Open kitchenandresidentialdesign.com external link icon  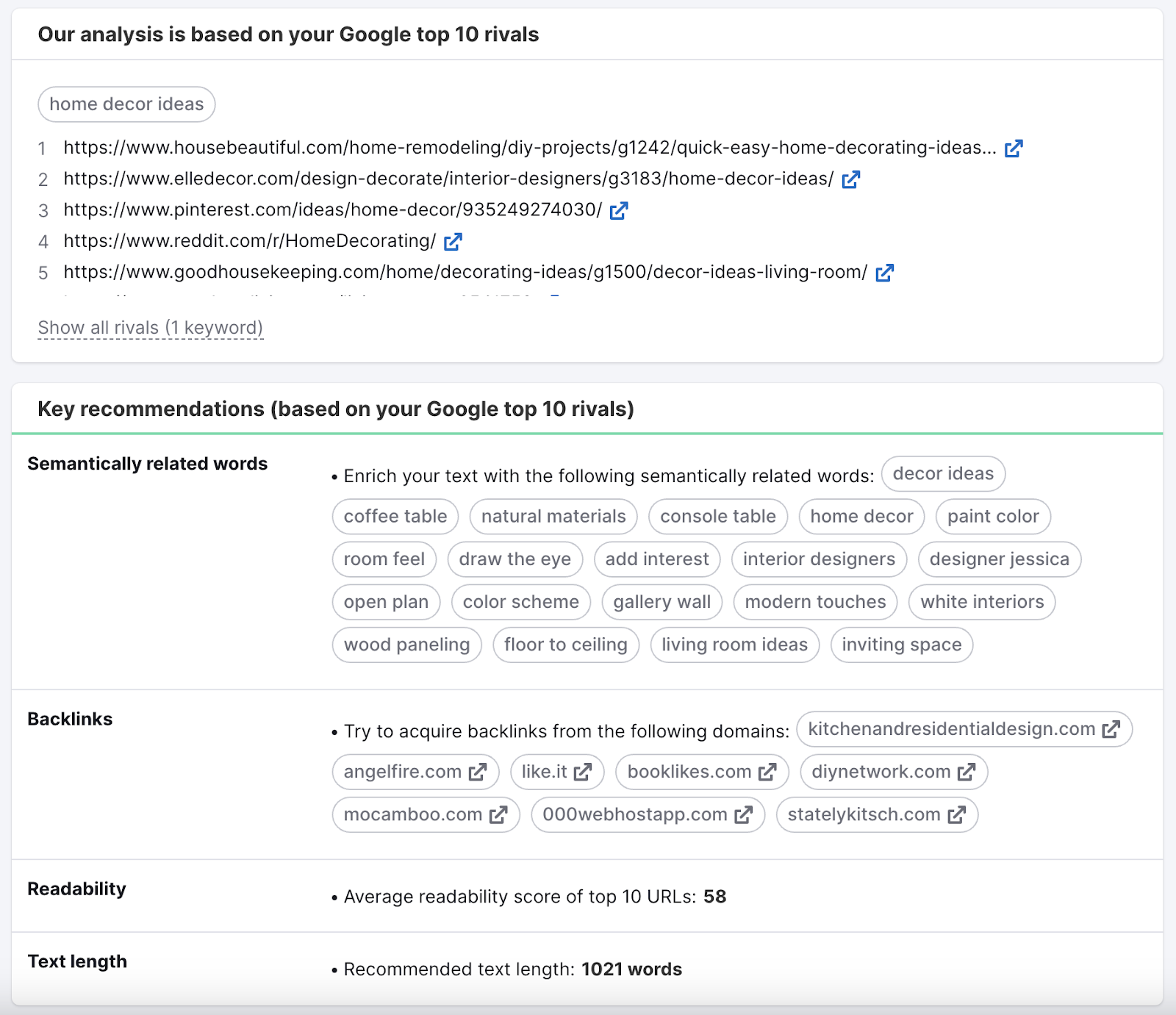1111,729
